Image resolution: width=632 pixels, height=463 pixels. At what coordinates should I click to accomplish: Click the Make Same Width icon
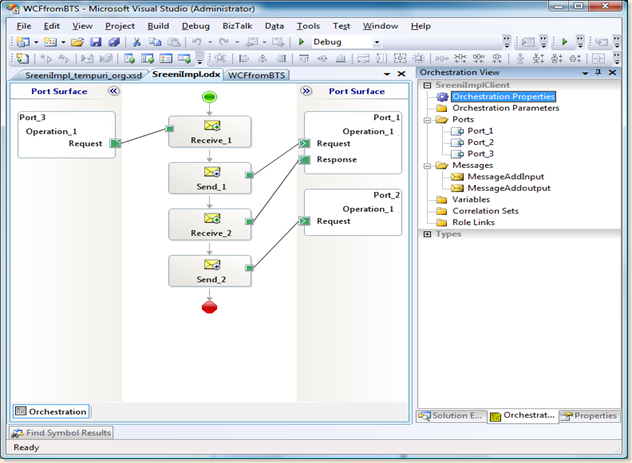tap(363, 59)
